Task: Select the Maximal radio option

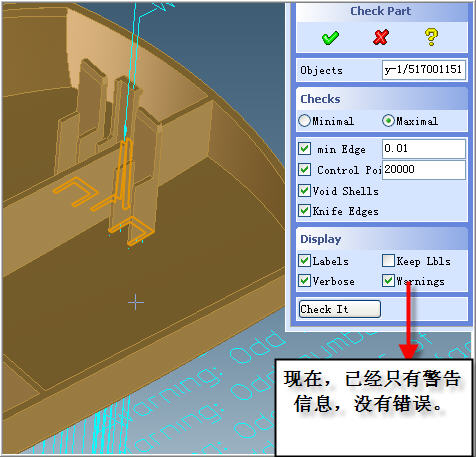Action: pos(388,121)
